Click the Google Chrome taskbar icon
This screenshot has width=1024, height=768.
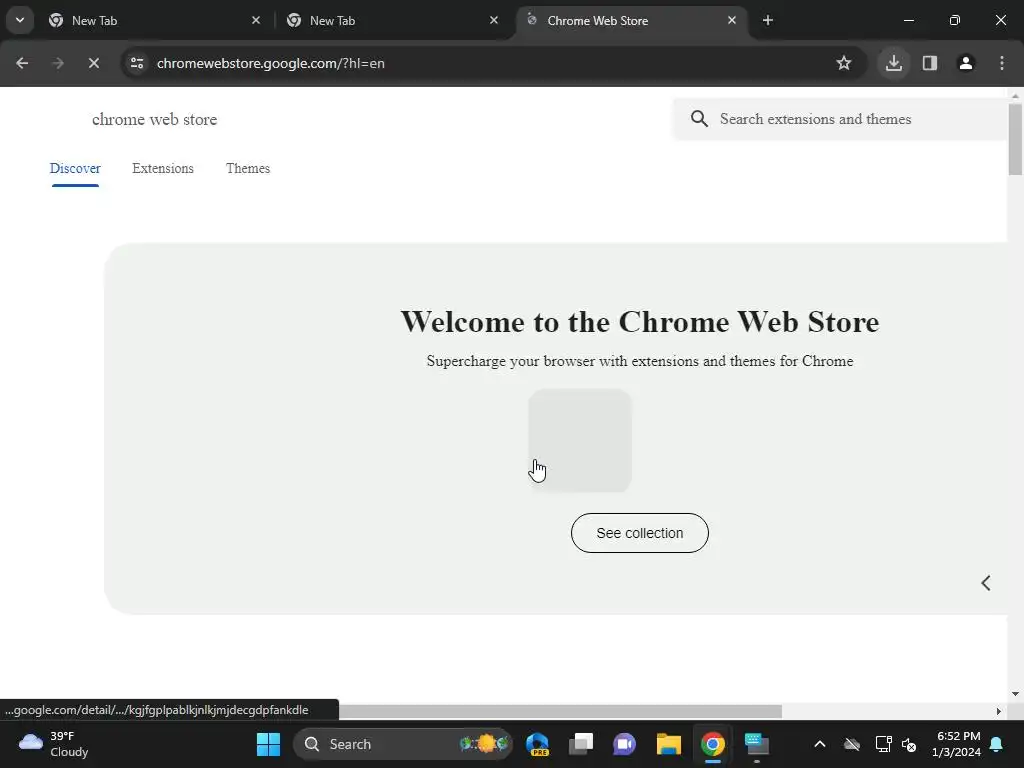point(712,744)
